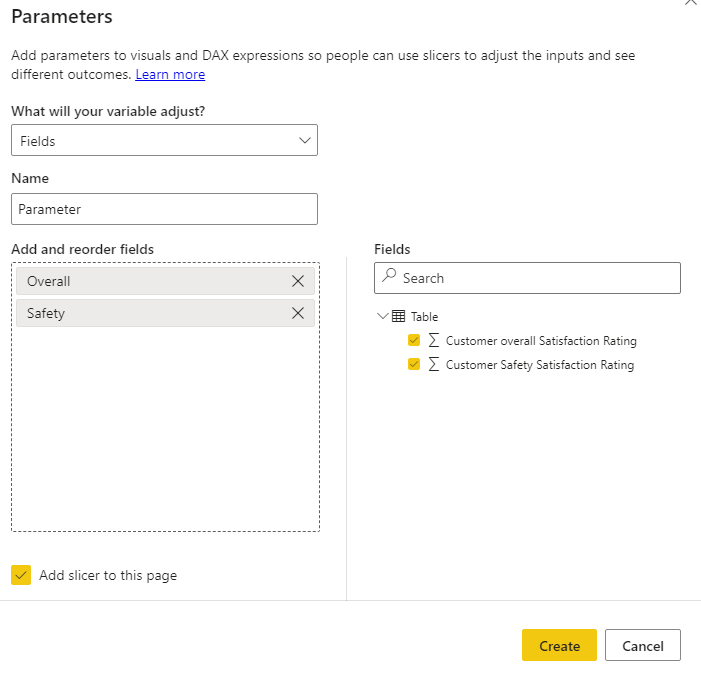This screenshot has width=701, height=675.
Task: Select the Overall field row
Action: click(x=165, y=281)
